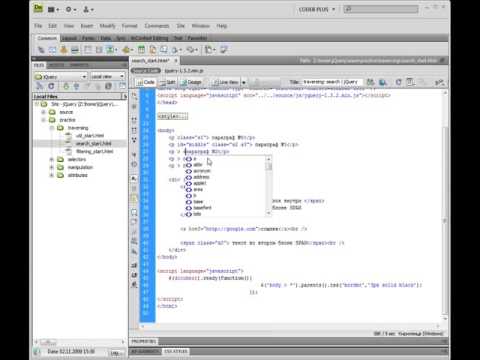This screenshot has width=480, height=360.
Task: Open the Tag Chooser icon
Action: [x=224, y=50]
